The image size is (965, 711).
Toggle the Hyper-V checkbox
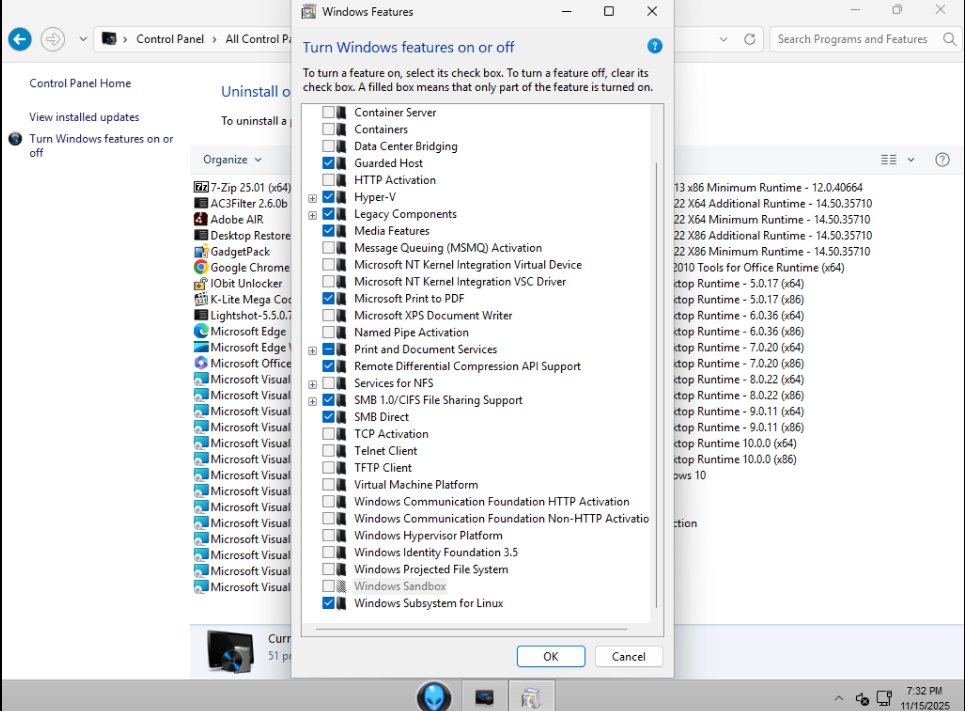click(x=328, y=197)
